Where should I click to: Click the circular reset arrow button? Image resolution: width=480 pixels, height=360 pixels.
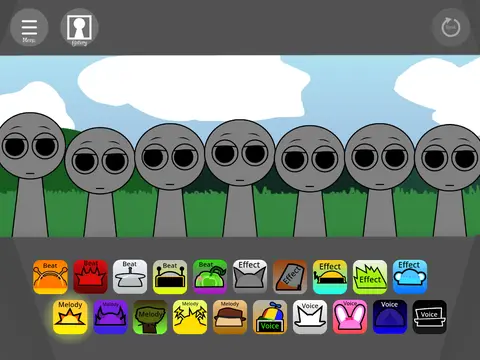[451, 27]
